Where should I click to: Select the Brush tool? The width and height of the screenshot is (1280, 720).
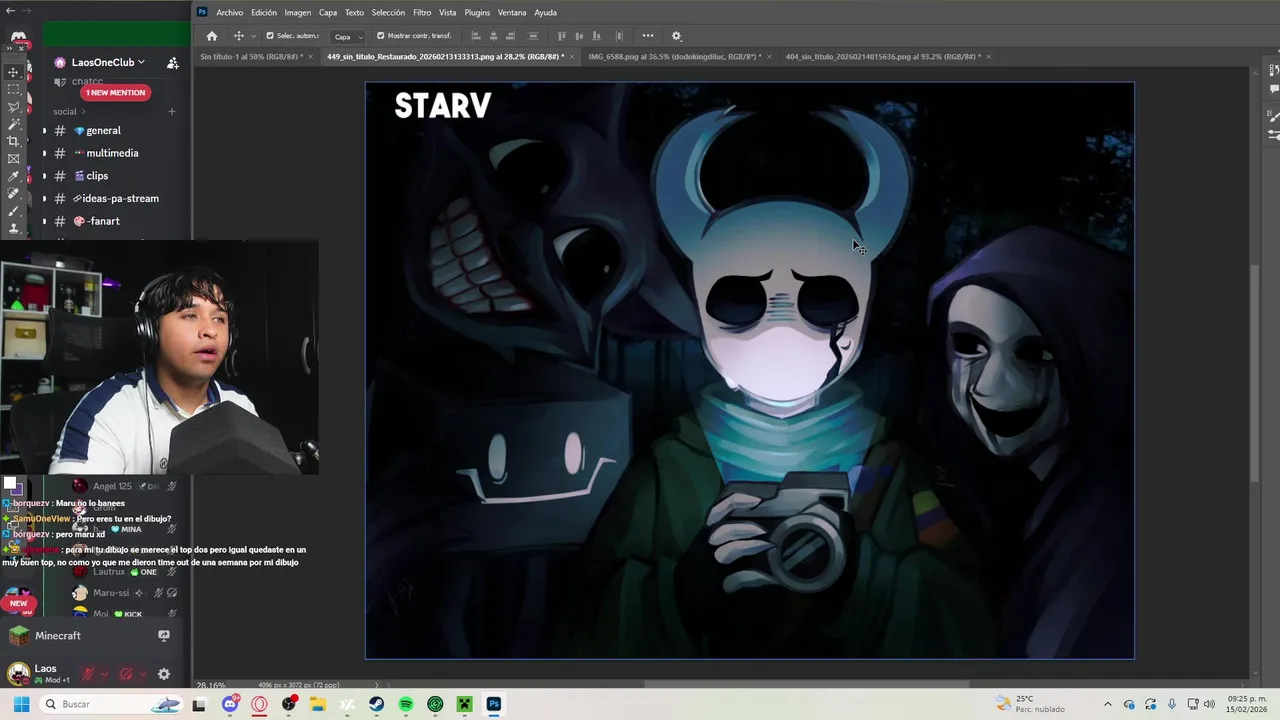click(x=13, y=211)
